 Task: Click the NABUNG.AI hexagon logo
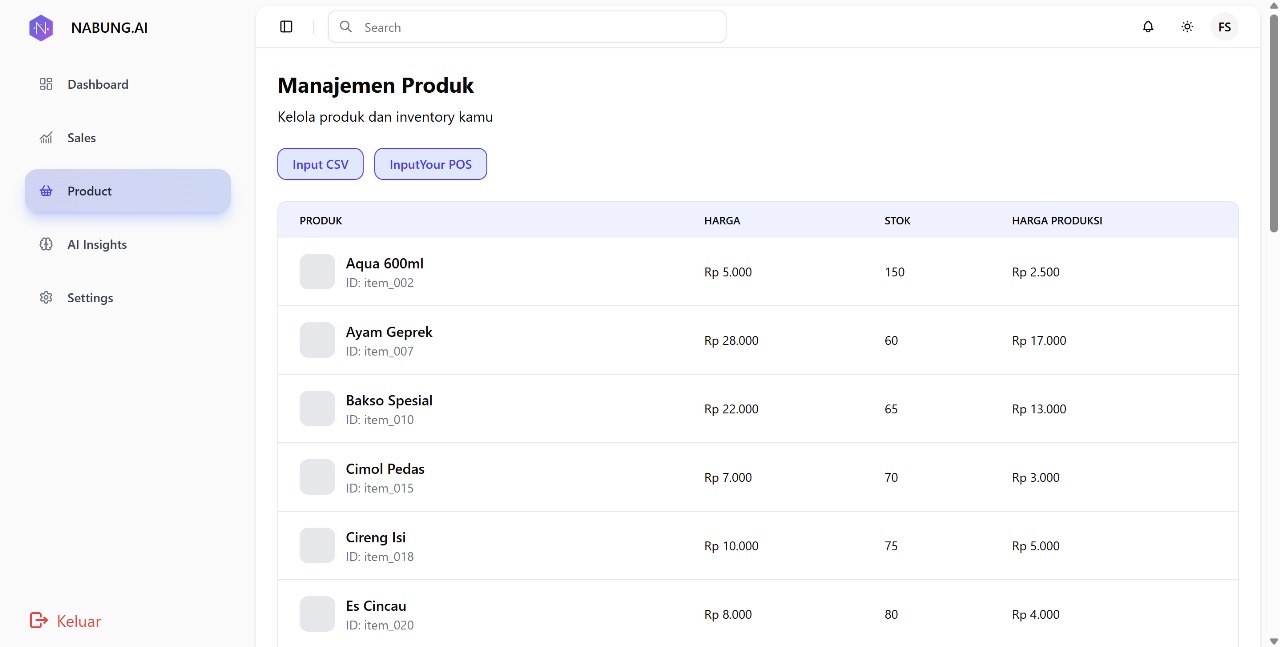coord(41,28)
